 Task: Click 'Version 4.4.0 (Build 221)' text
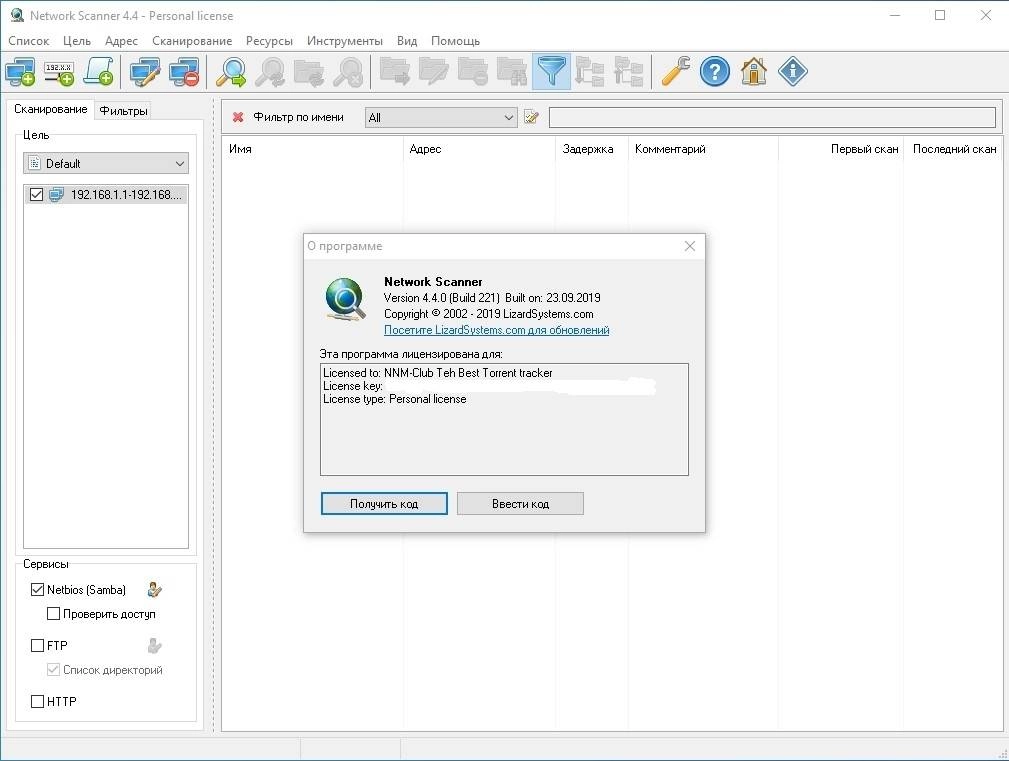coord(441,298)
